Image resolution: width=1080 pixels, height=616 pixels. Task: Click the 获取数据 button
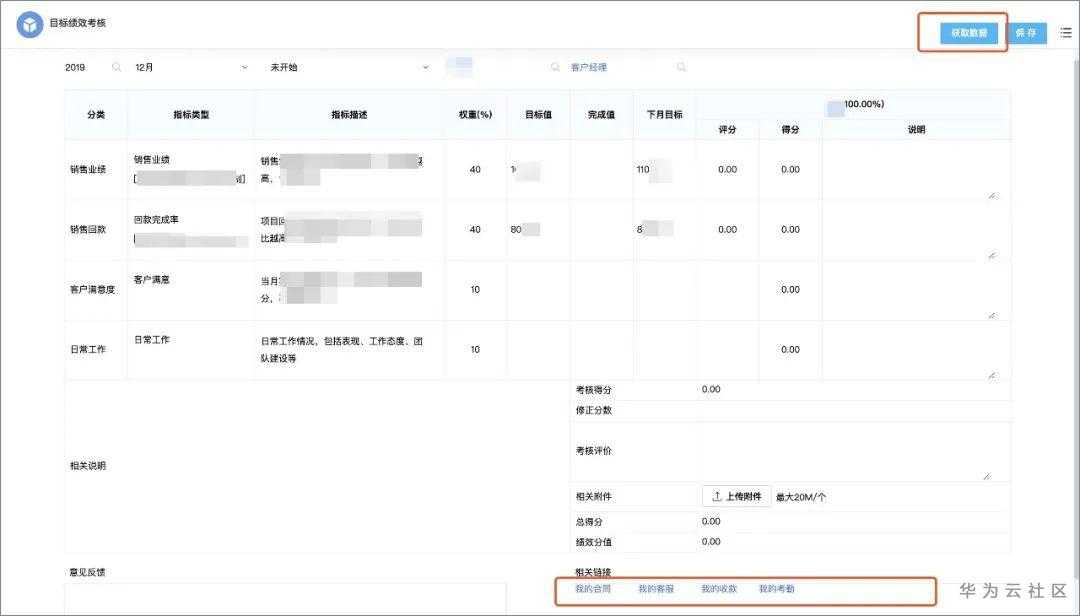968,32
